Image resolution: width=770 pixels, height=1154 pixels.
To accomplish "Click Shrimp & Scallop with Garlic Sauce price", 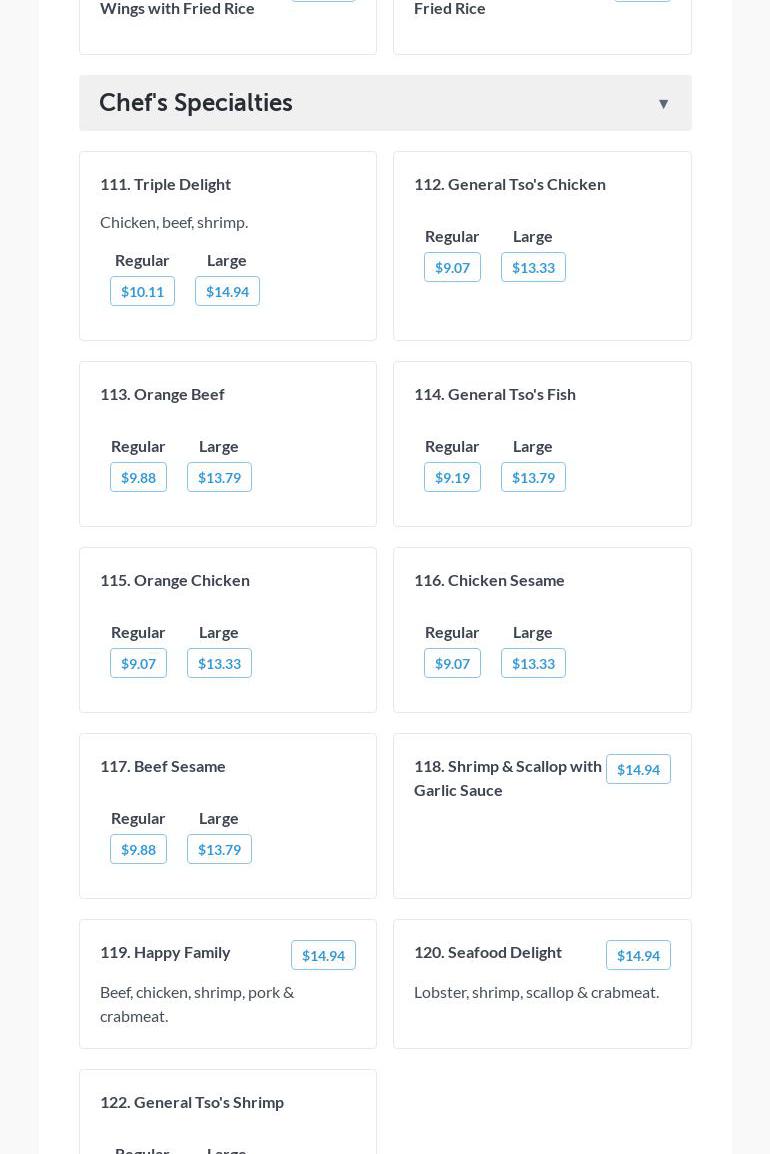I will coord(638,770).
